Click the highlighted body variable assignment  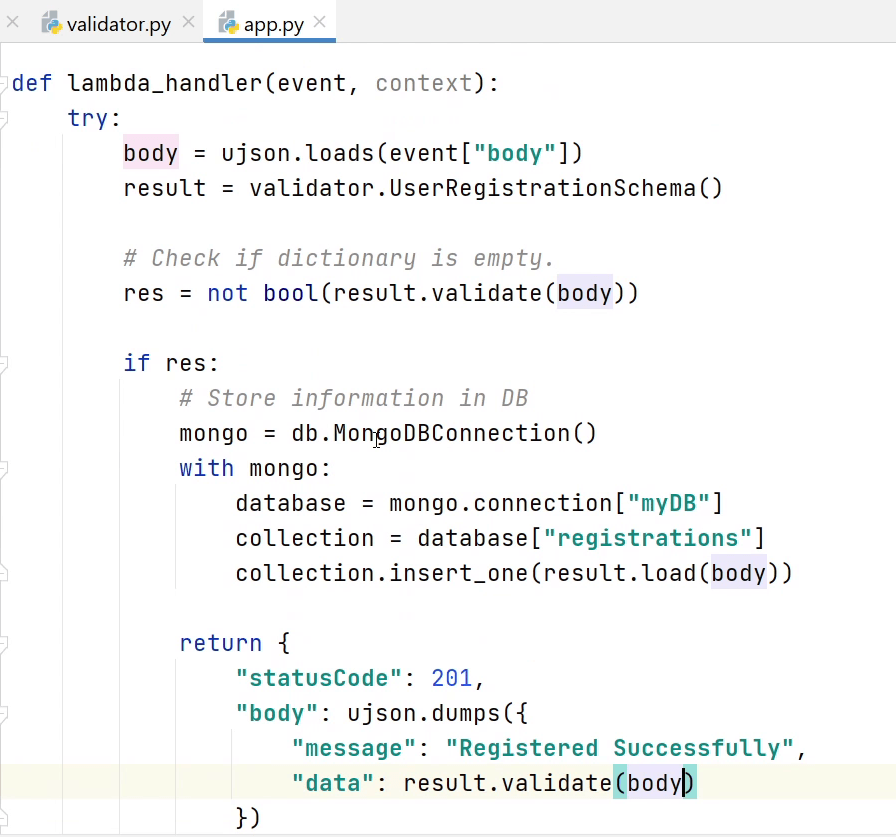click(x=150, y=153)
